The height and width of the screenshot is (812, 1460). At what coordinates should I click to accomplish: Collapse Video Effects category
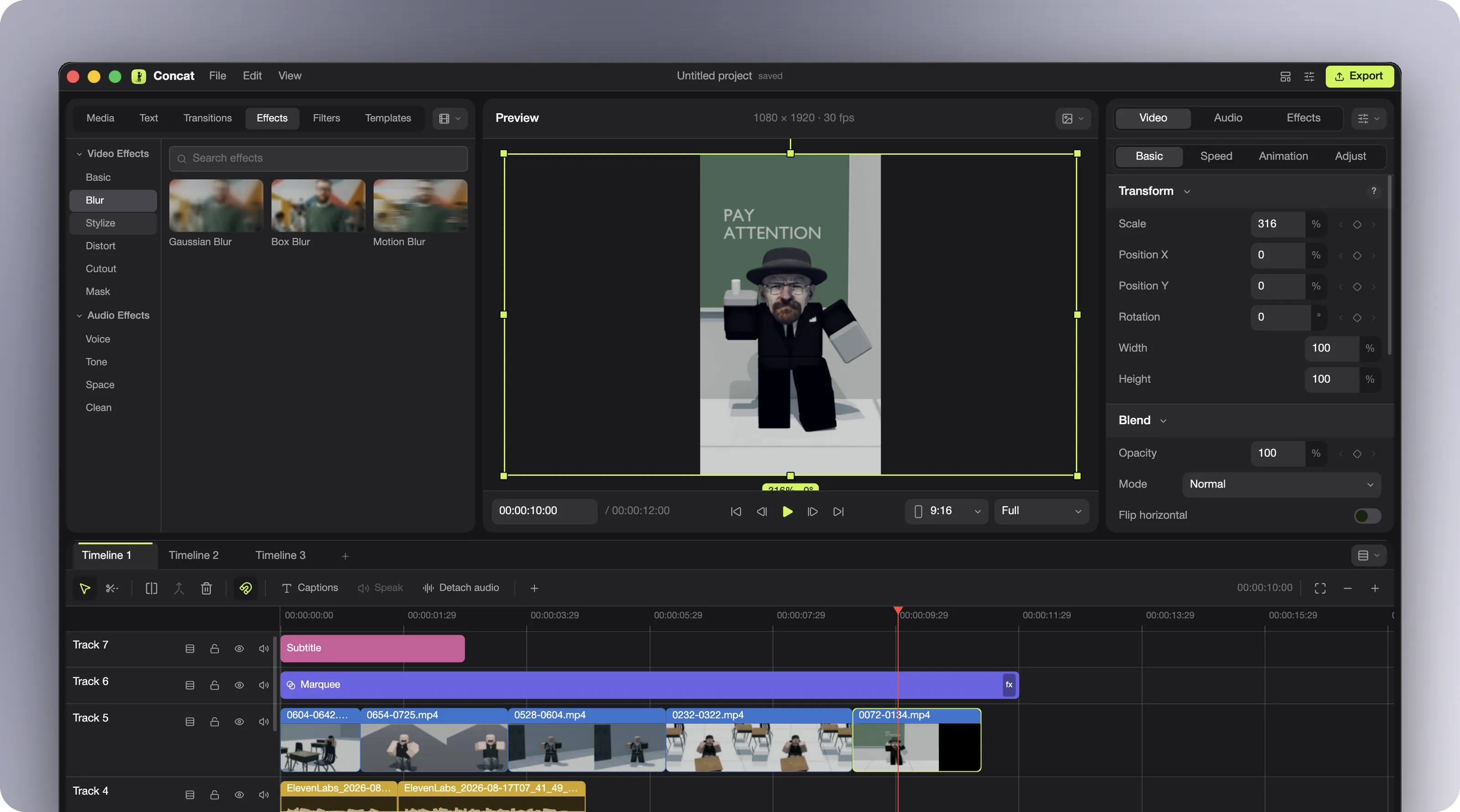tap(79, 154)
